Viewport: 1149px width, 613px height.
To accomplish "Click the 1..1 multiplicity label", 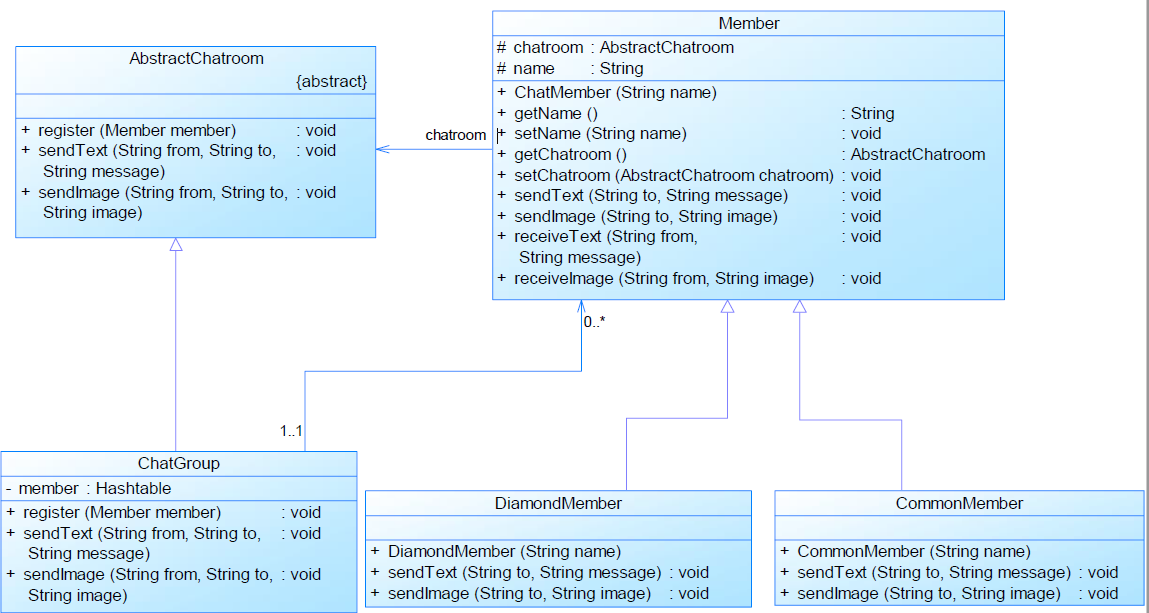I will (x=291, y=431).
